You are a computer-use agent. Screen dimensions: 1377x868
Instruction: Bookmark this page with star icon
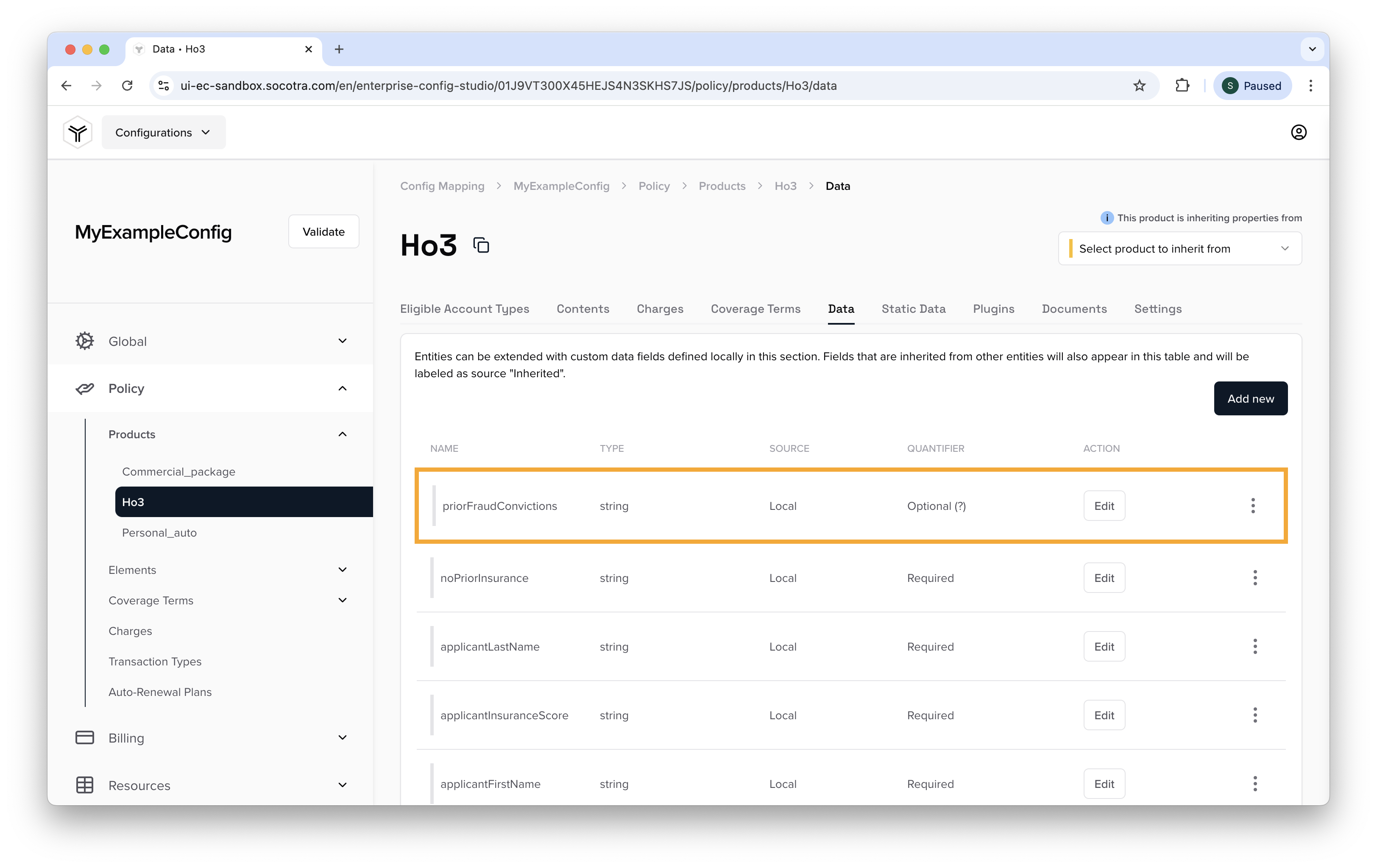pos(1139,85)
